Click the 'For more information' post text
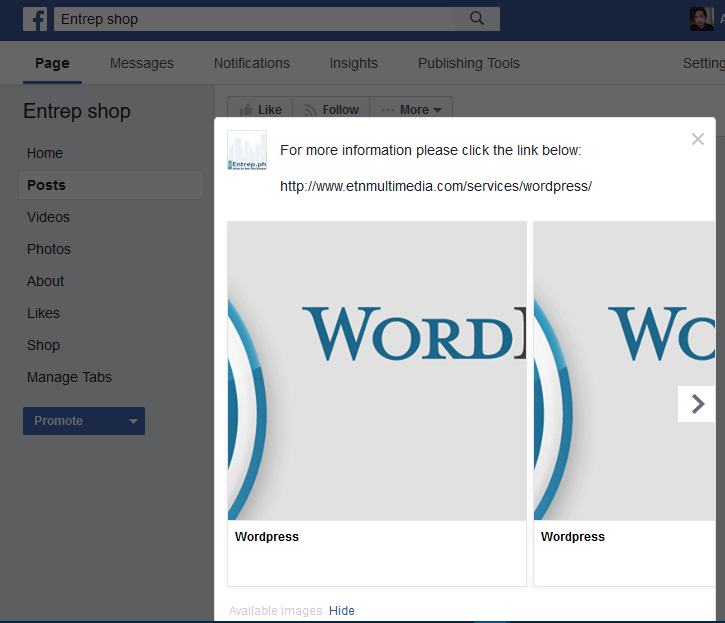This screenshot has width=725, height=623. point(430,150)
